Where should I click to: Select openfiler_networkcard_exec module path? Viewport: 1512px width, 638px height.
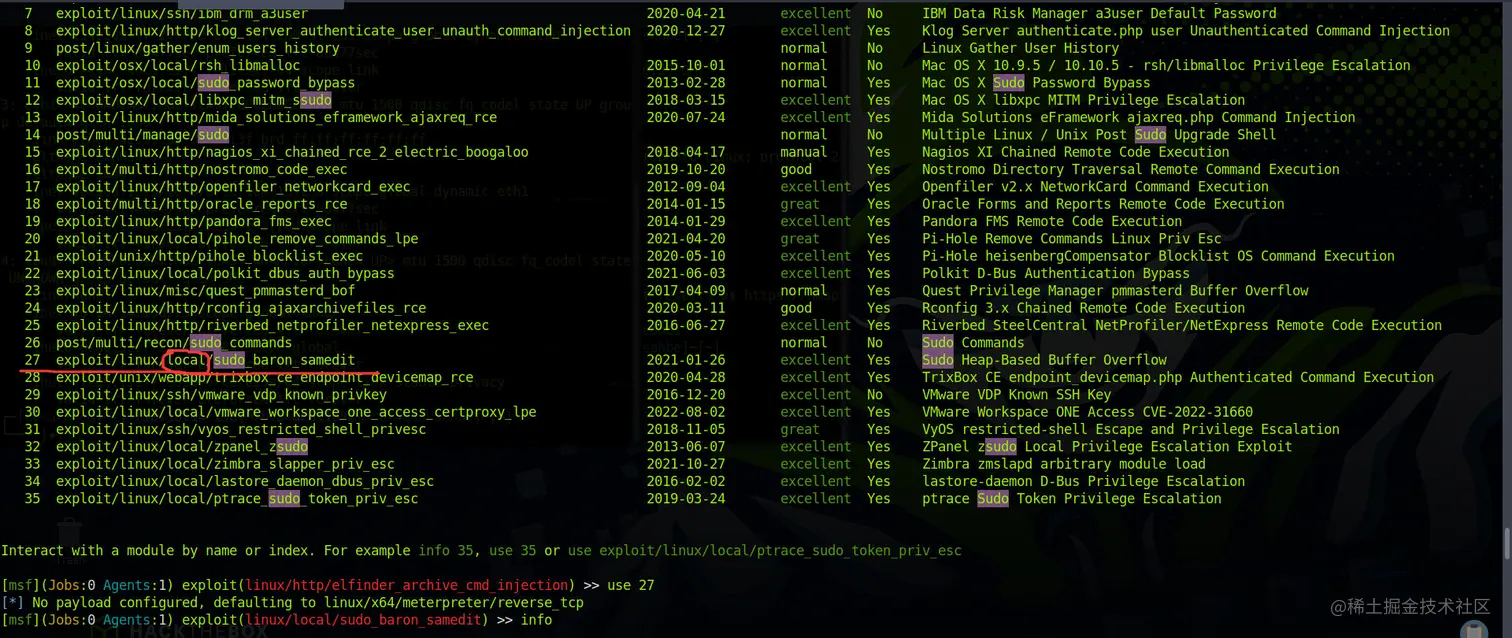point(233,187)
